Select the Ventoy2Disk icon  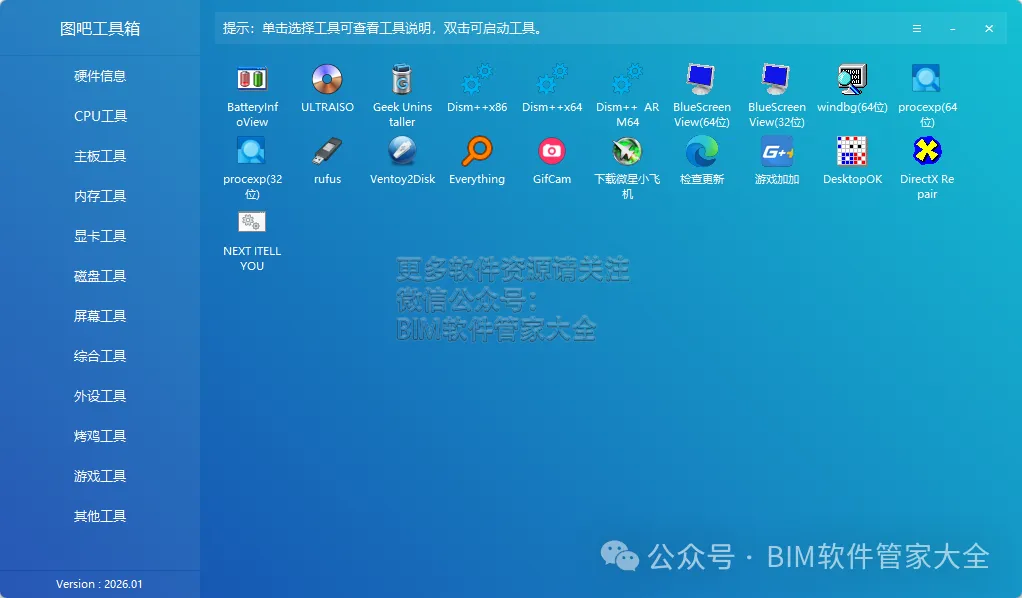point(402,151)
